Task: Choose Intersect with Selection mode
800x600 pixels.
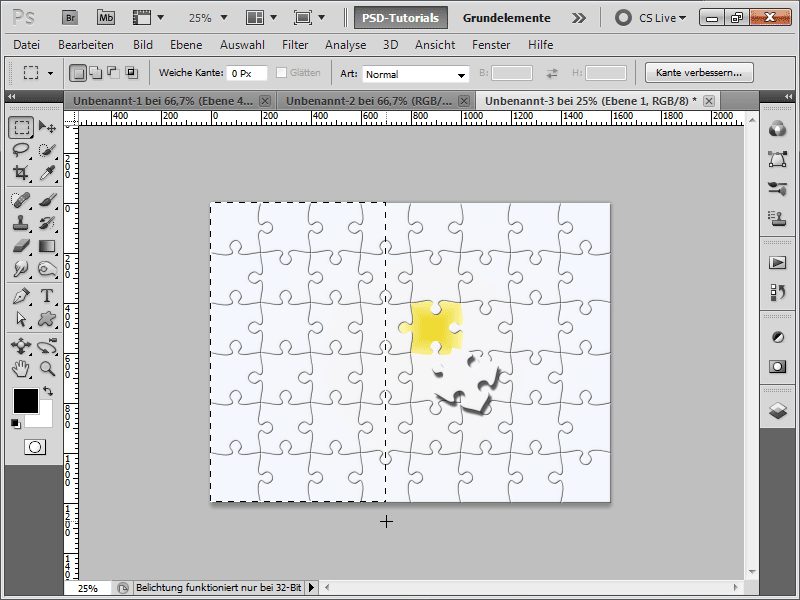Action: pos(132,73)
